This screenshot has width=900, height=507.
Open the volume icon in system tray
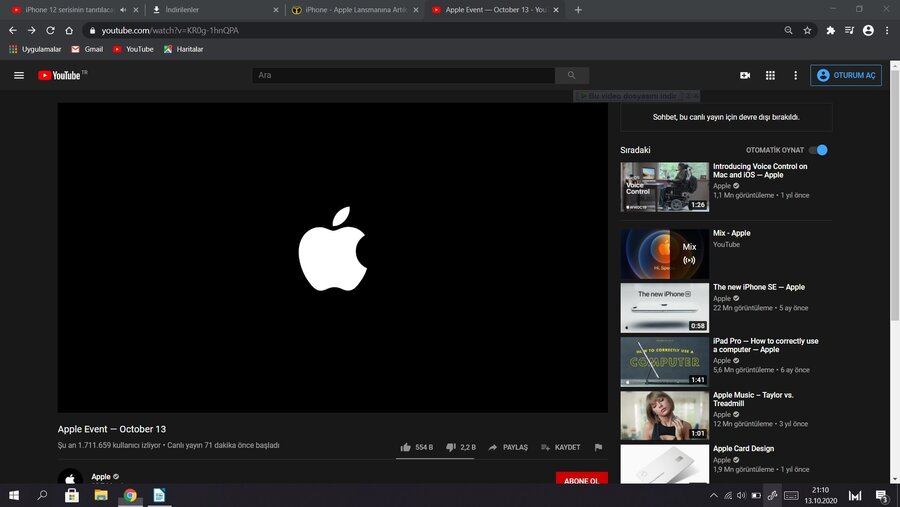tap(741, 496)
